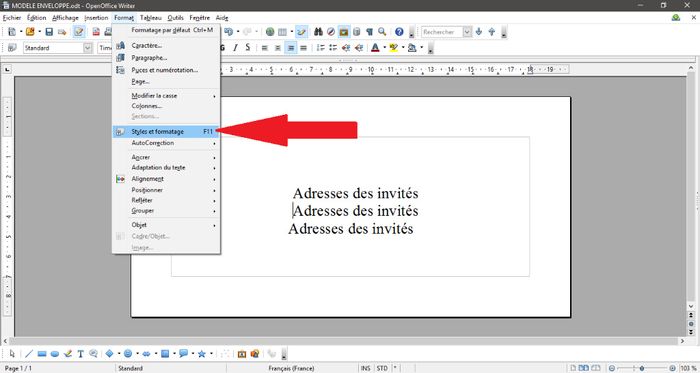Click the Hyperlink globe icon
Image resolution: width=700 pixels, height=373 pixels.
click(x=270, y=32)
